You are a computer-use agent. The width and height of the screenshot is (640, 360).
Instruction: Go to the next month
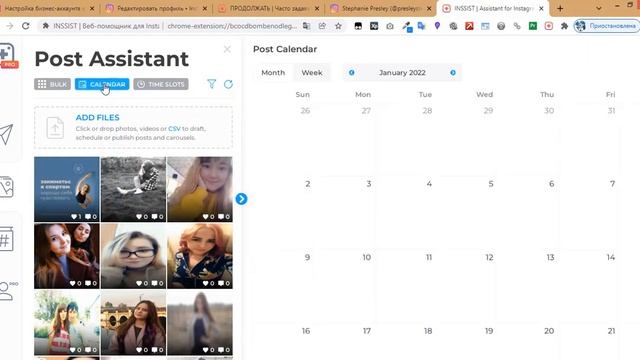pos(453,73)
